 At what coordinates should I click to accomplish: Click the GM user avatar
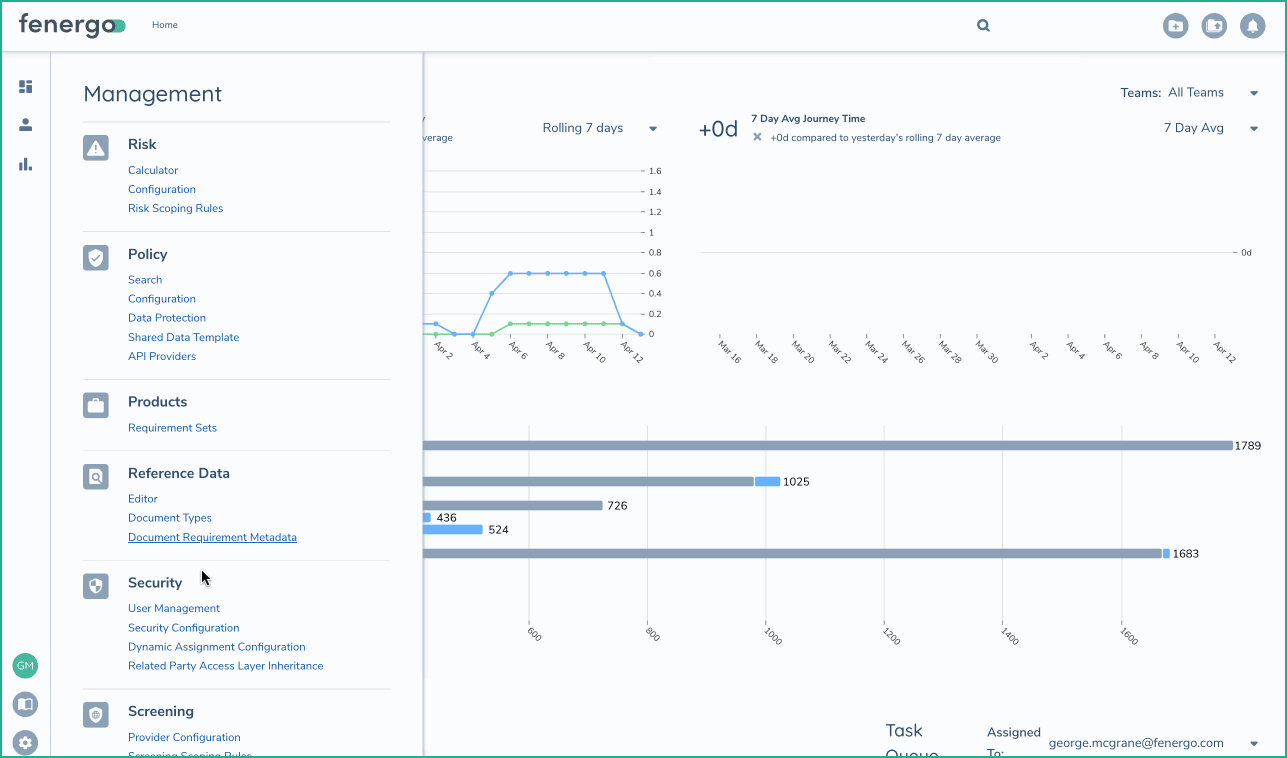(25, 666)
